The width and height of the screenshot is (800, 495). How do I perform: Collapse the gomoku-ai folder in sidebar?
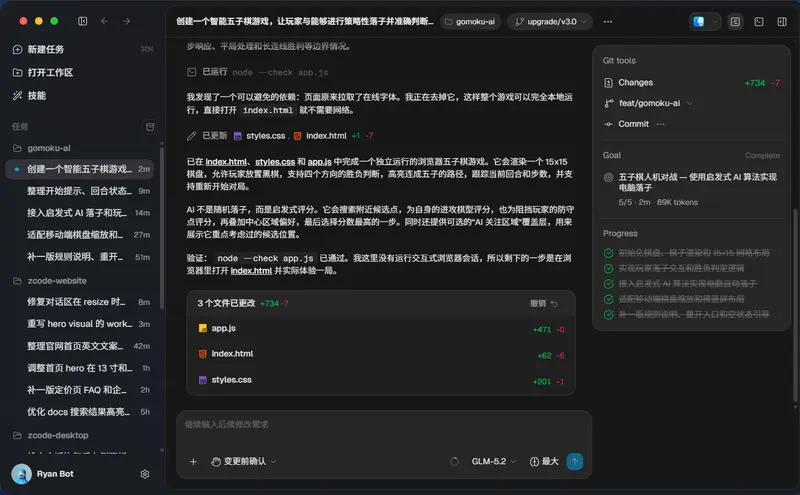point(42,148)
